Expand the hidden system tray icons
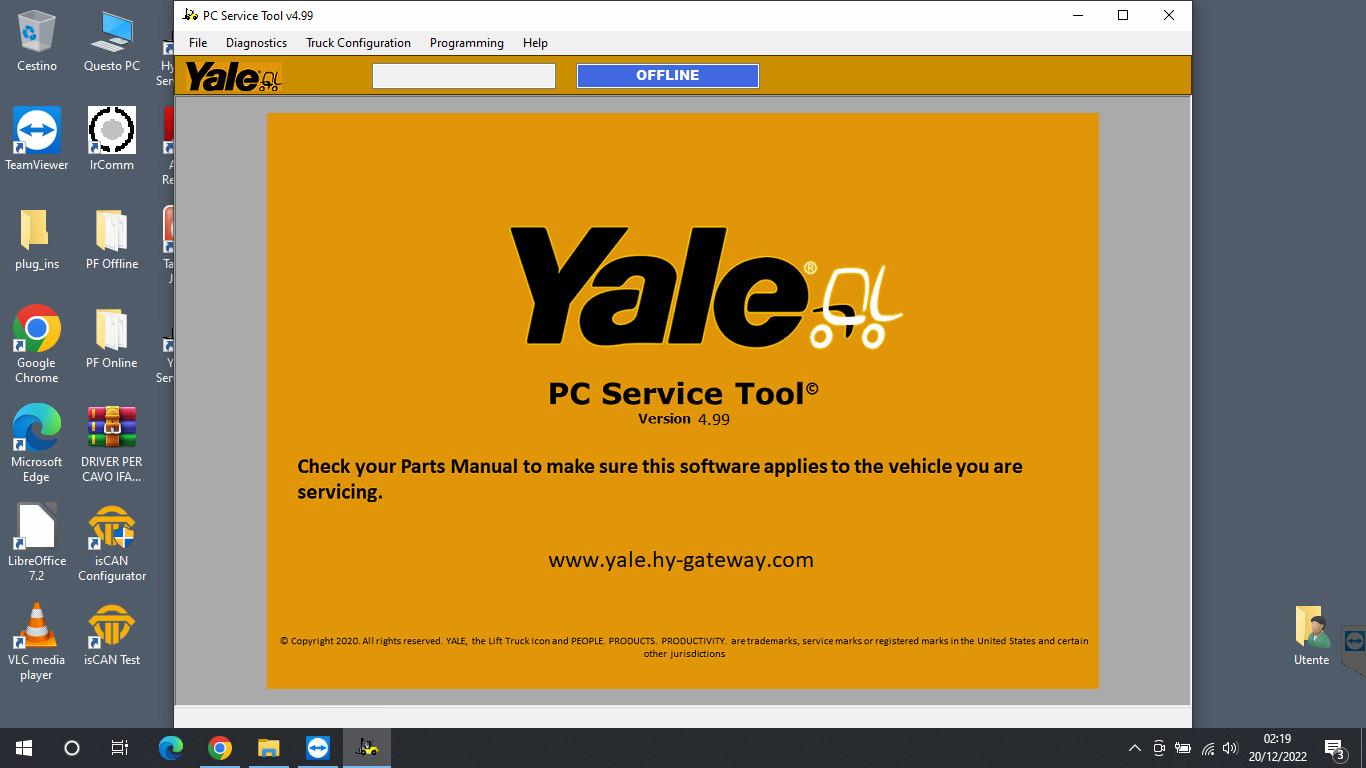1366x768 pixels. pos(1135,748)
